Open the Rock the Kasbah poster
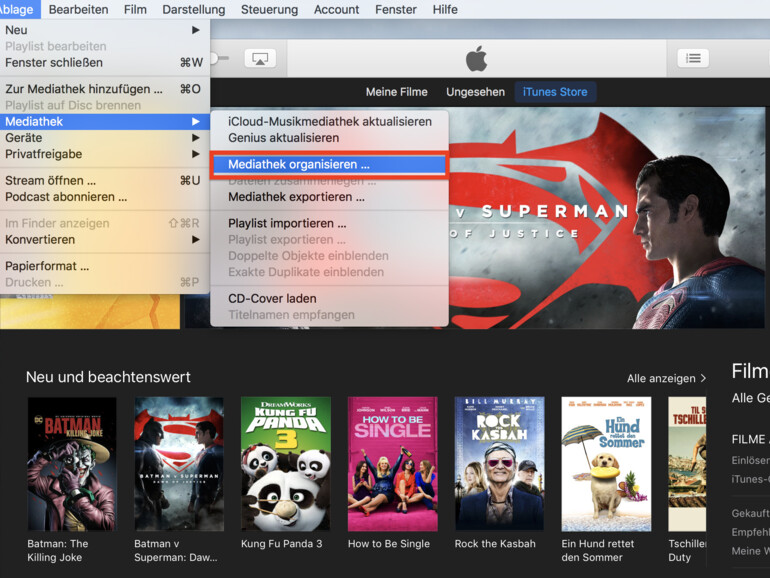This screenshot has width=770, height=578. pyautogui.click(x=499, y=464)
